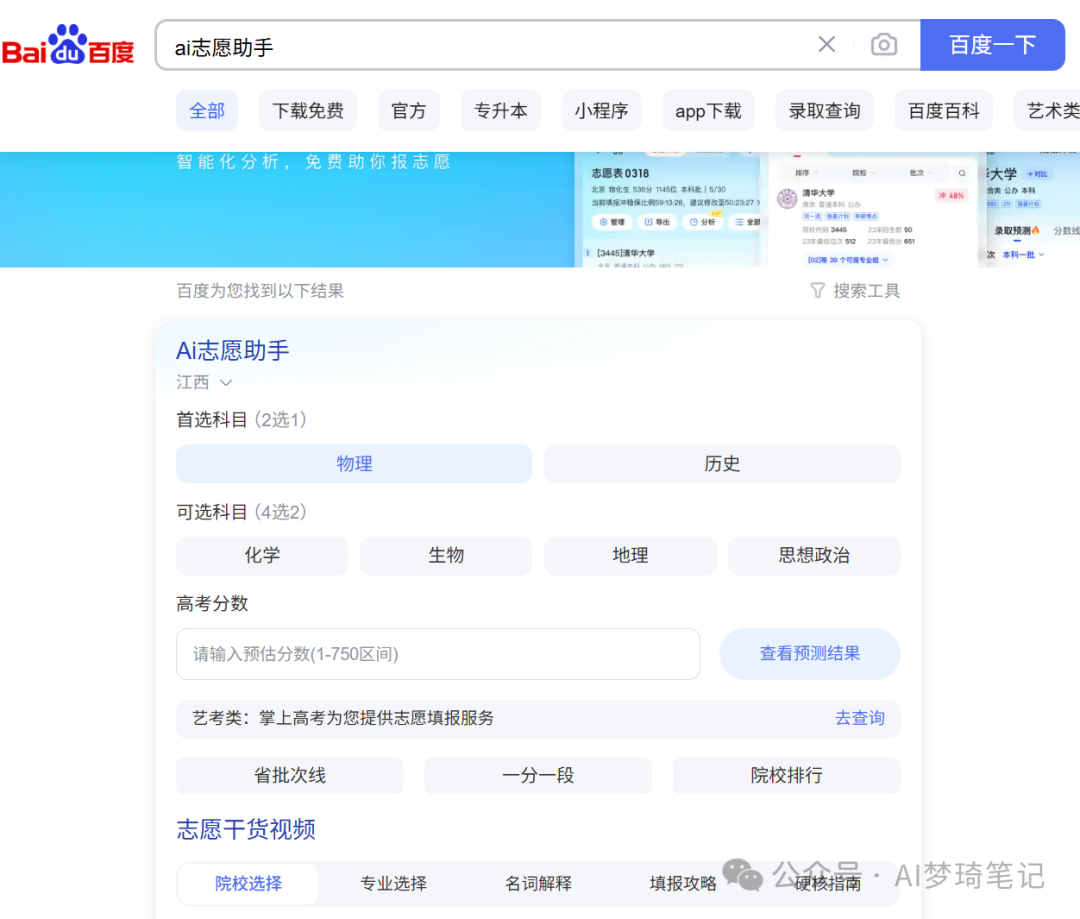Clear the search box with X icon
The height and width of the screenshot is (919, 1080).
click(827, 45)
